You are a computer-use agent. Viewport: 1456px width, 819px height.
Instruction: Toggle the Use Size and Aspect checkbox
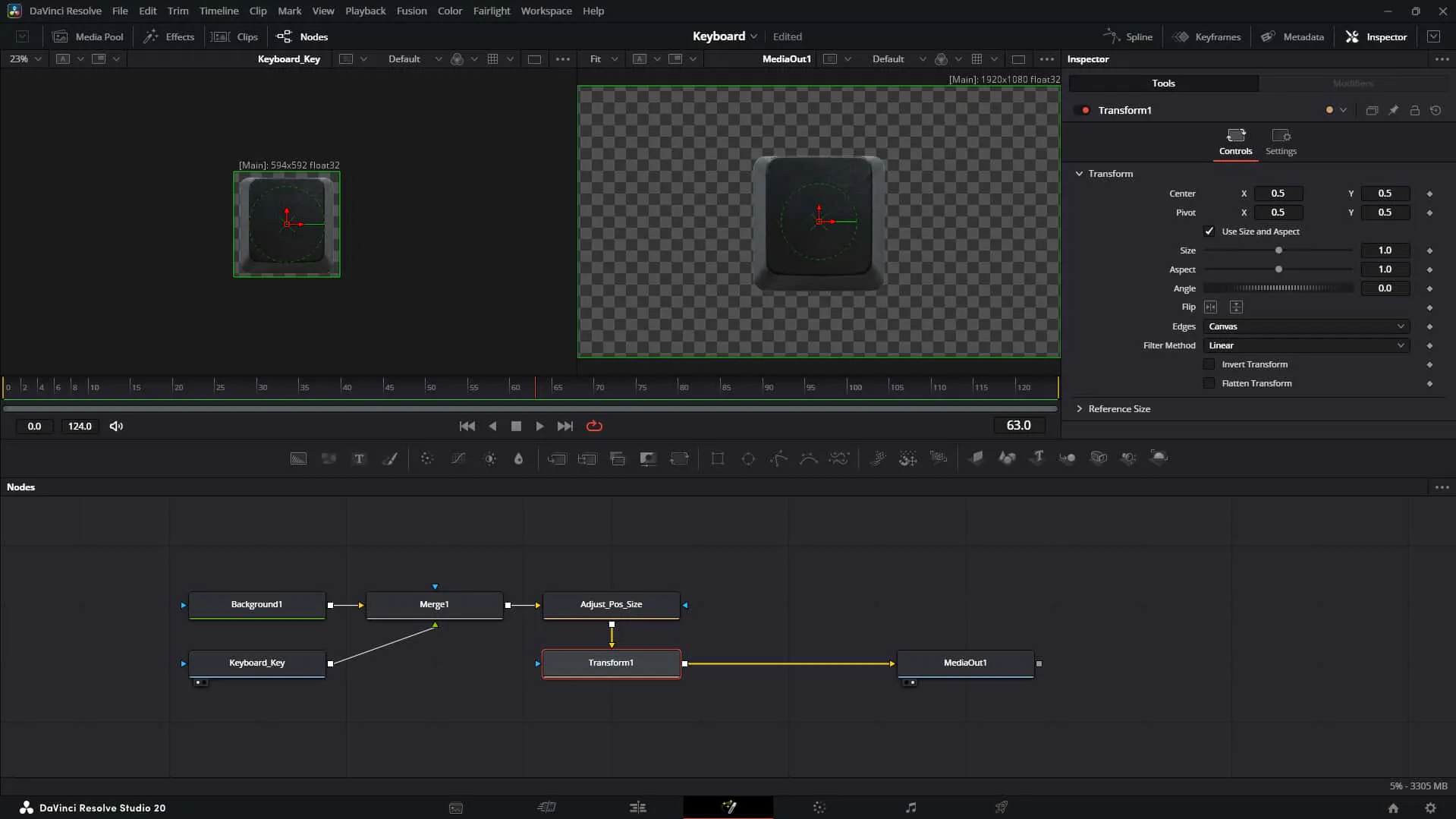click(x=1209, y=232)
